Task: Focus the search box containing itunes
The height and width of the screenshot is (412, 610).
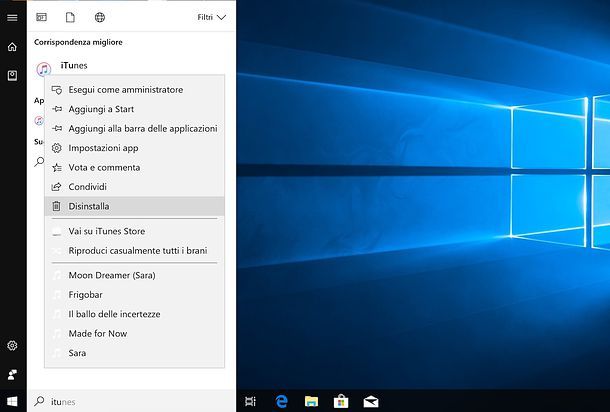Action: pos(131,401)
